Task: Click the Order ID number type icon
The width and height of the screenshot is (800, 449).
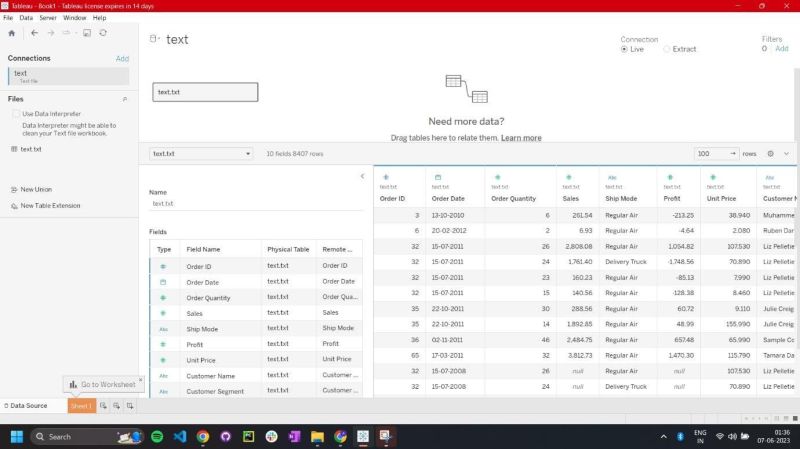Action: (x=386, y=177)
